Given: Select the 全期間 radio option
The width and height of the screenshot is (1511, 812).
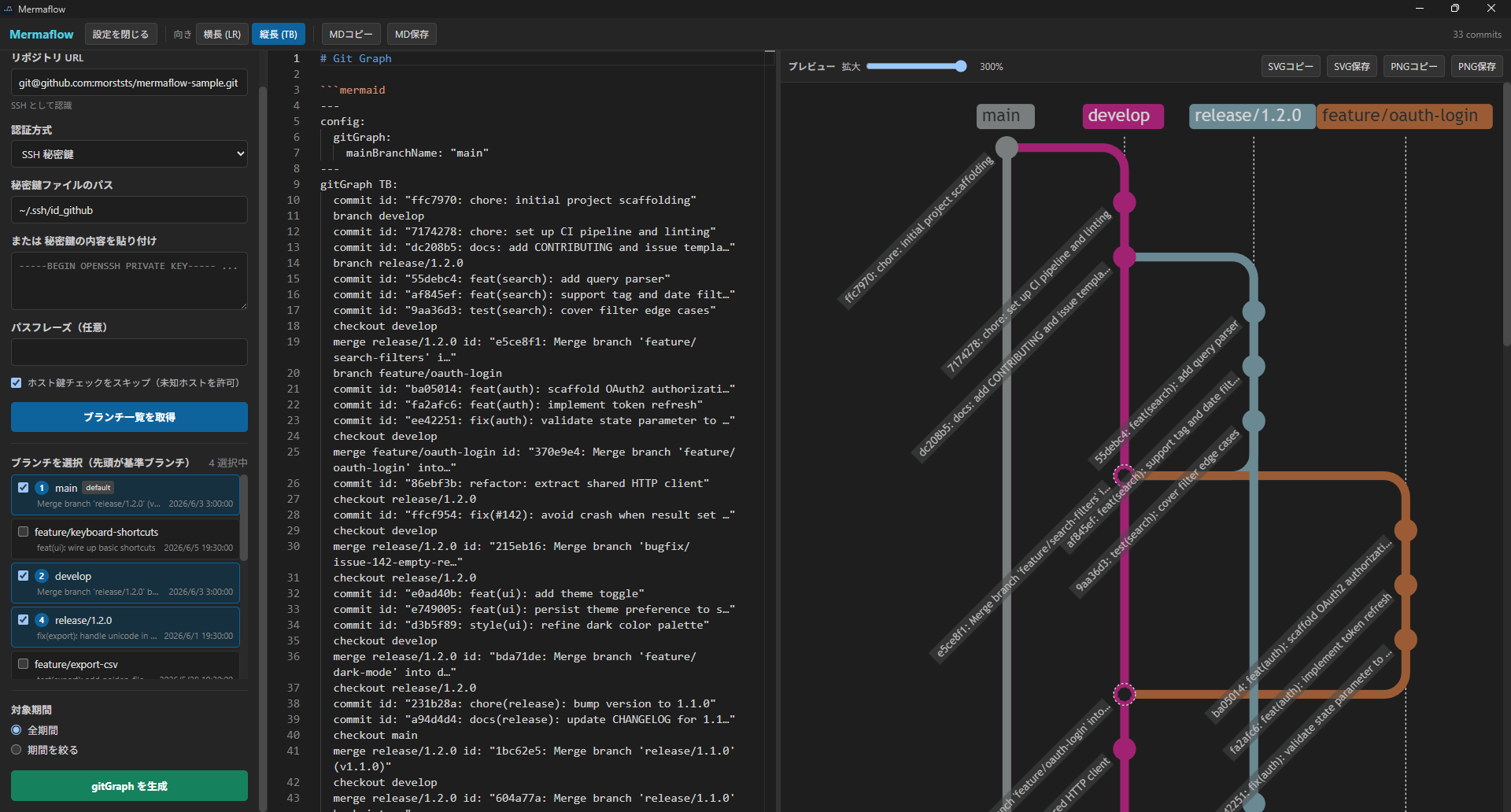Looking at the screenshot, I should click(17, 730).
